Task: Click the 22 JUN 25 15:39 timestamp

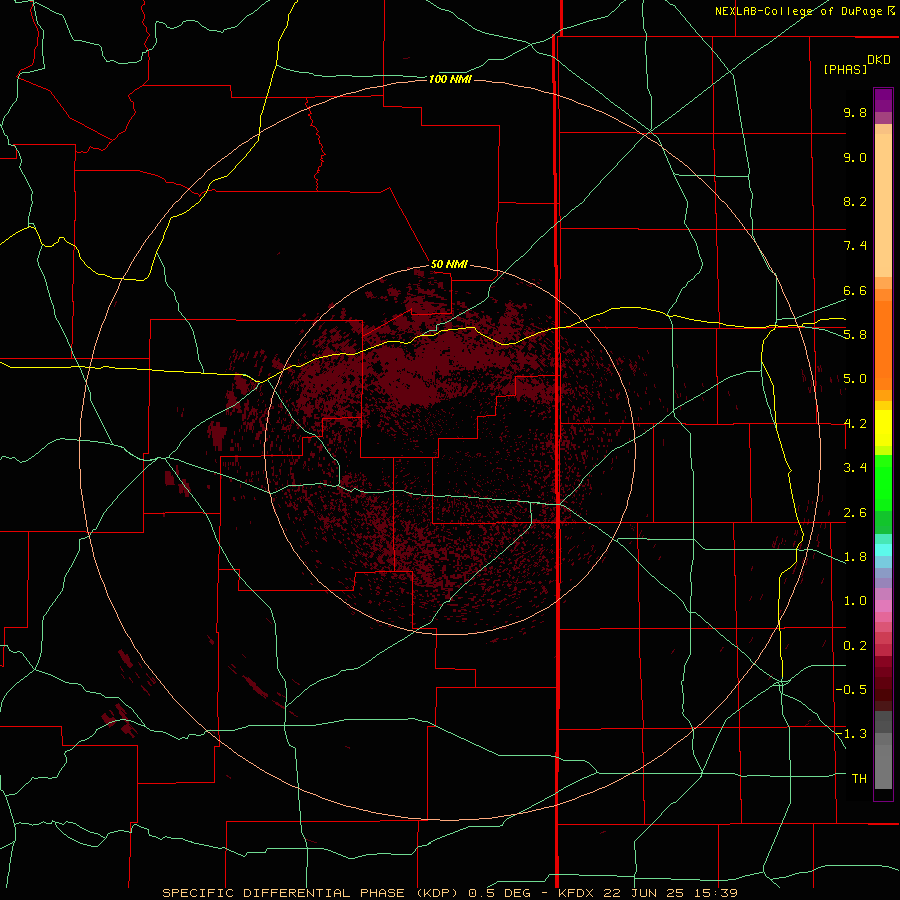Action: [670, 893]
